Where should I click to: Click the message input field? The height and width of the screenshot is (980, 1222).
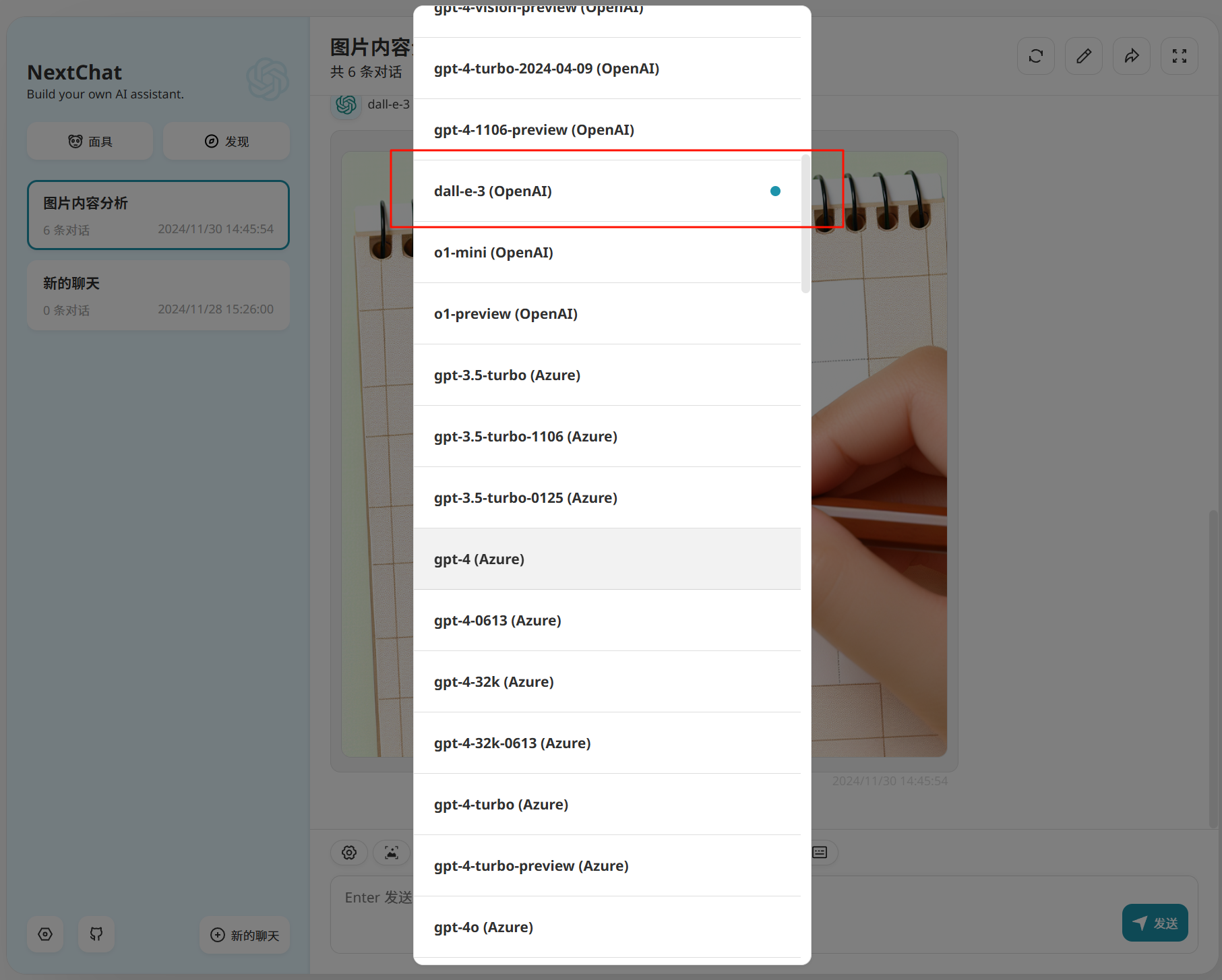coord(764,914)
